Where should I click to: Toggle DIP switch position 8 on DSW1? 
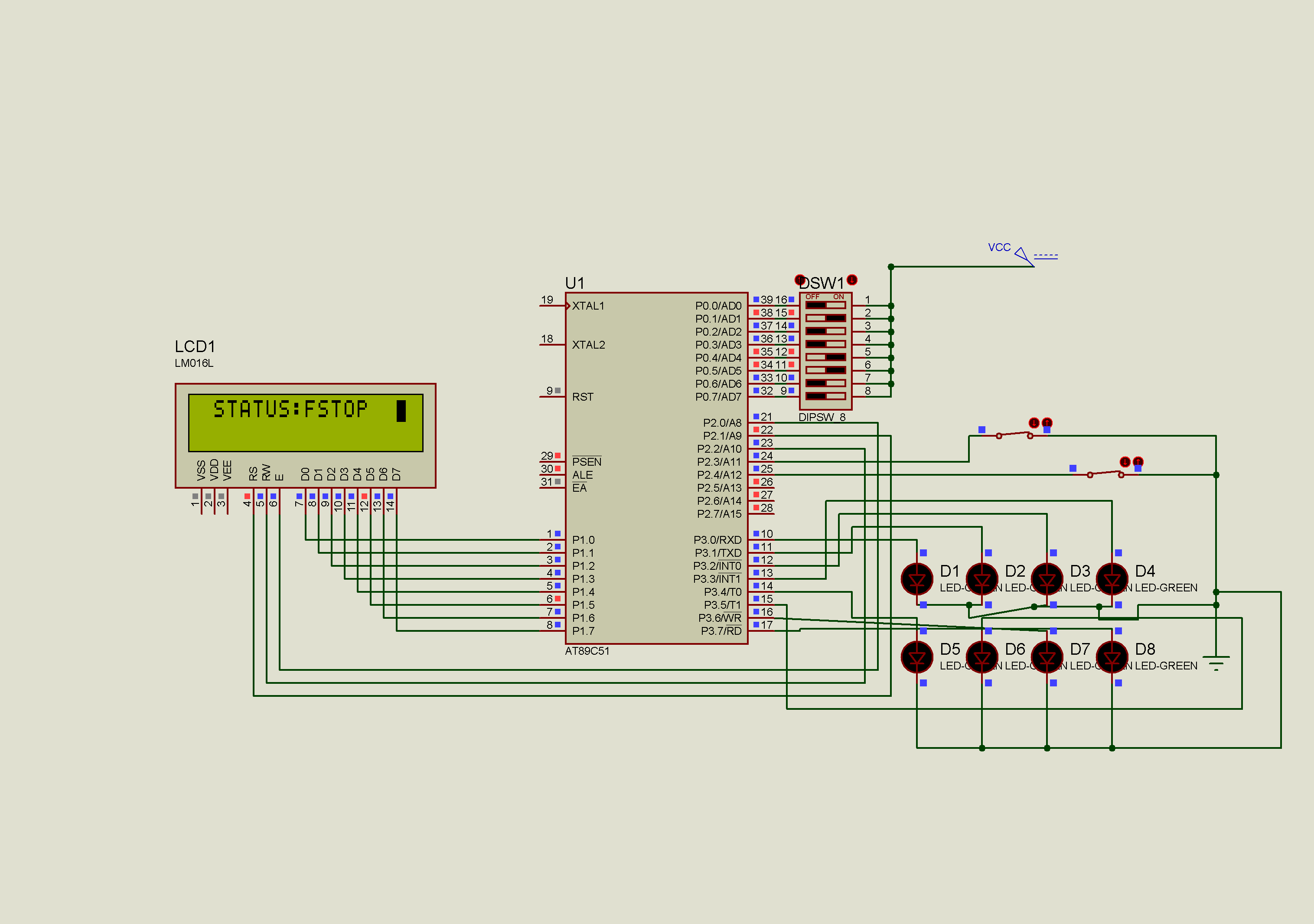[x=825, y=396]
